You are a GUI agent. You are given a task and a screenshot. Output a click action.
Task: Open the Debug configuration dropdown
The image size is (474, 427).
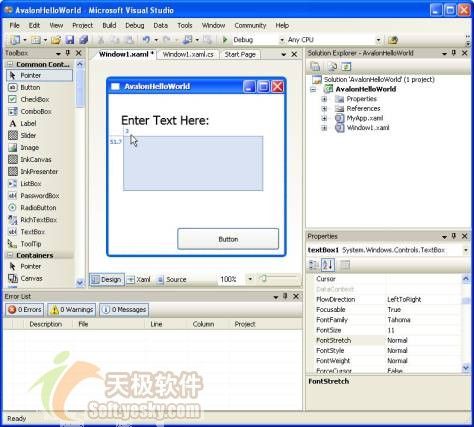[x=282, y=40]
